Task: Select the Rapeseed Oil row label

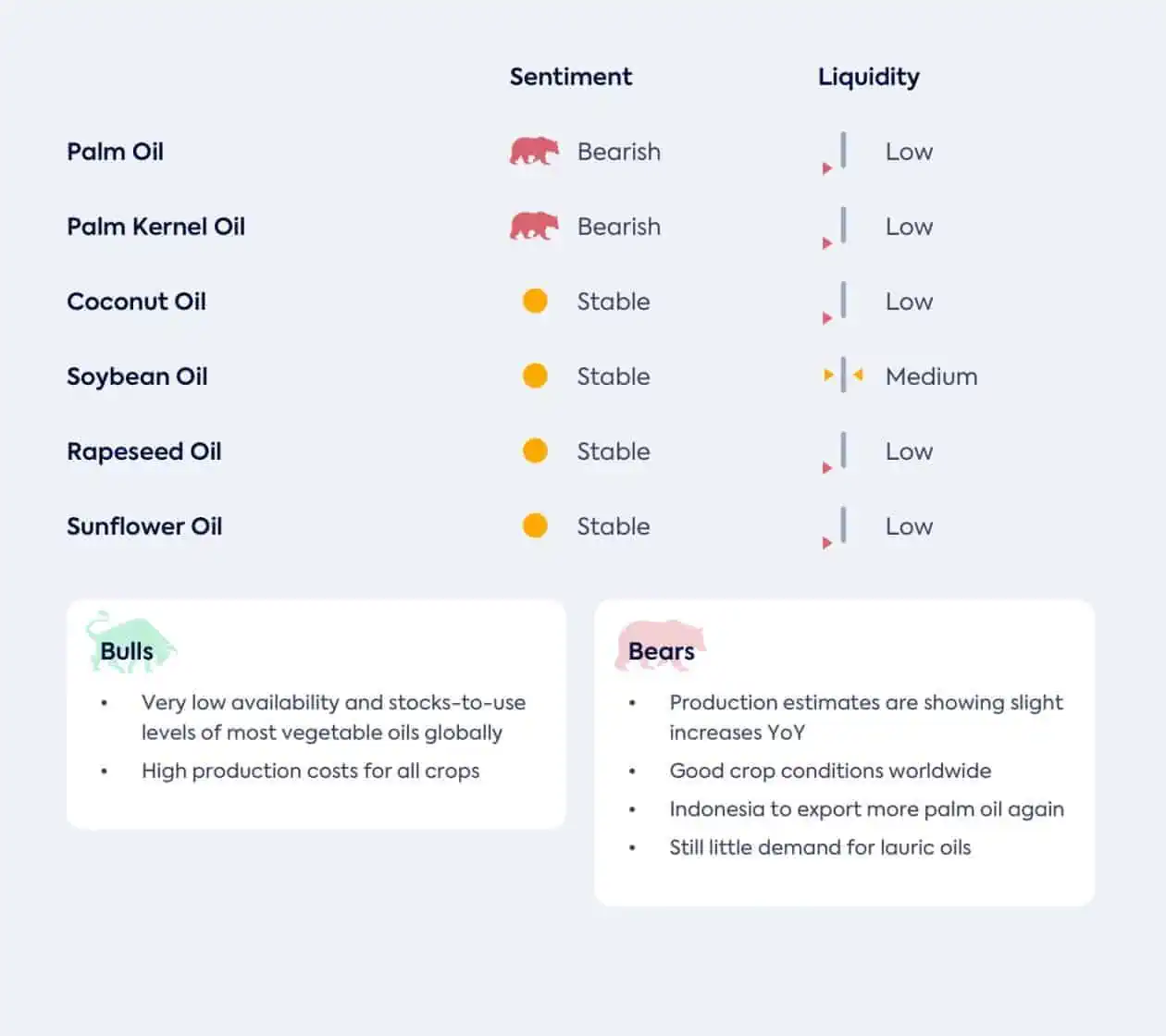Action: 144,451
